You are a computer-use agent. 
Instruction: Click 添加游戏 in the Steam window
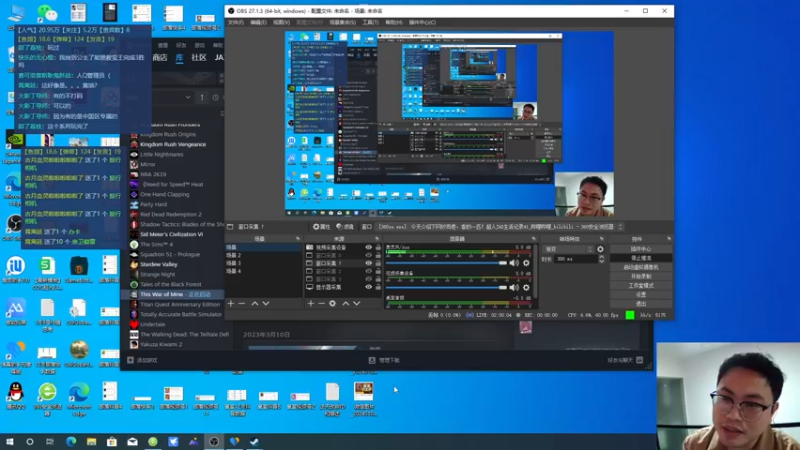click(143, 360)
